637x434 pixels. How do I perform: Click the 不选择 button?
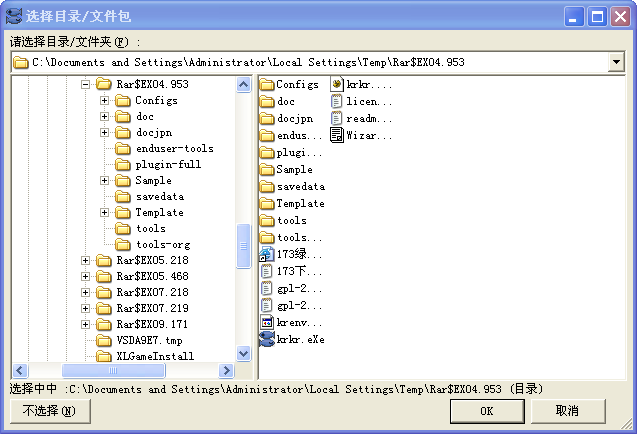[49, 410]
